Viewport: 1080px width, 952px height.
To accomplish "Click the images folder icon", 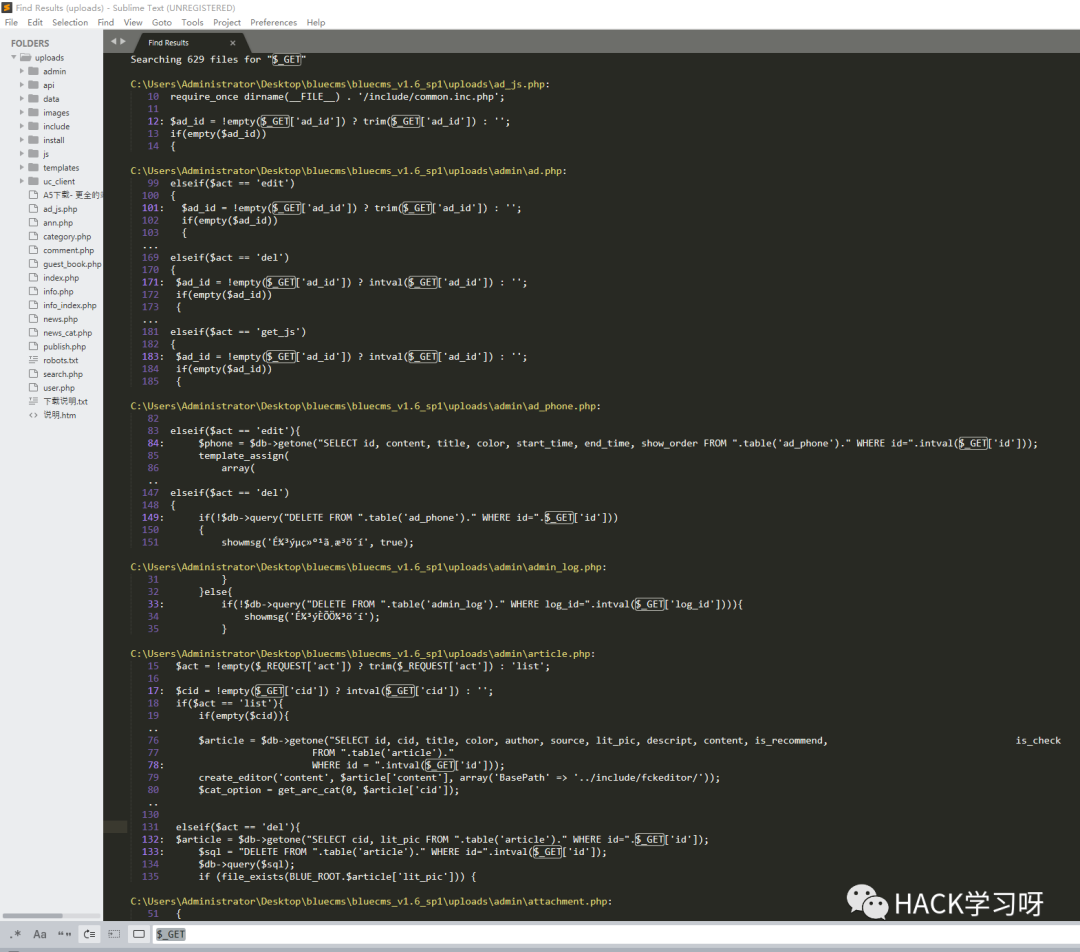I will coord(33,112).
